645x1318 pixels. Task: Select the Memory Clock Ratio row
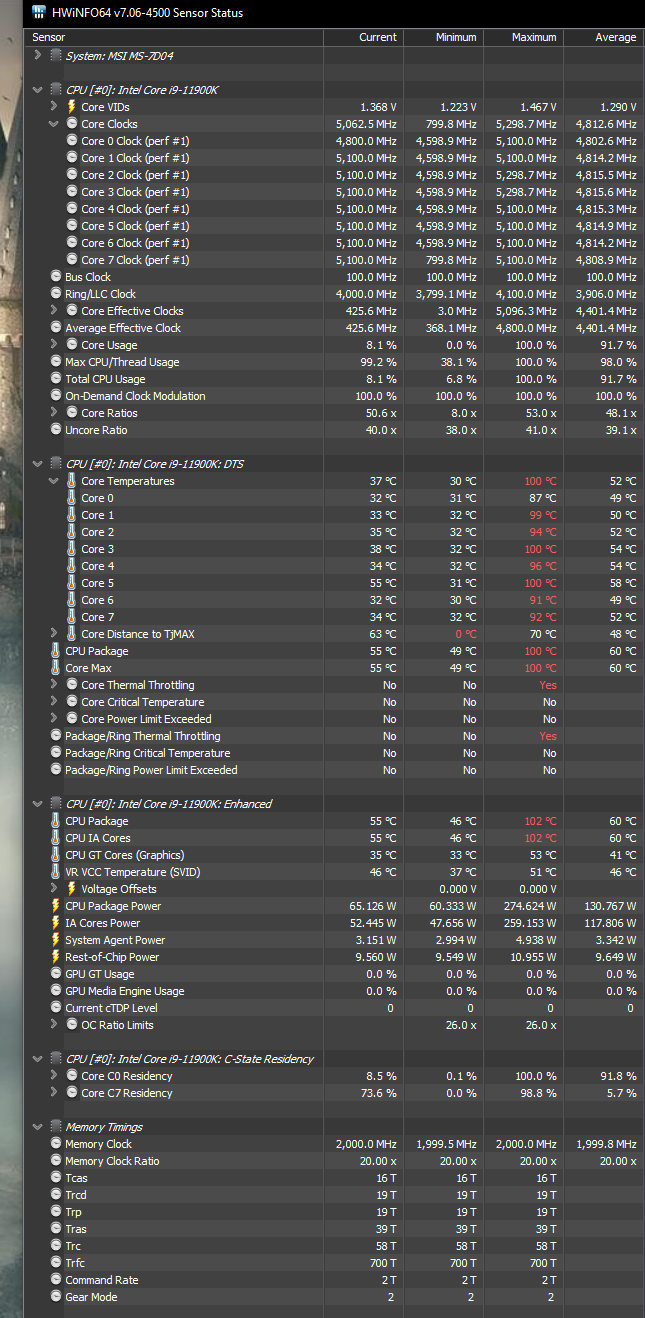[335, 1161]
